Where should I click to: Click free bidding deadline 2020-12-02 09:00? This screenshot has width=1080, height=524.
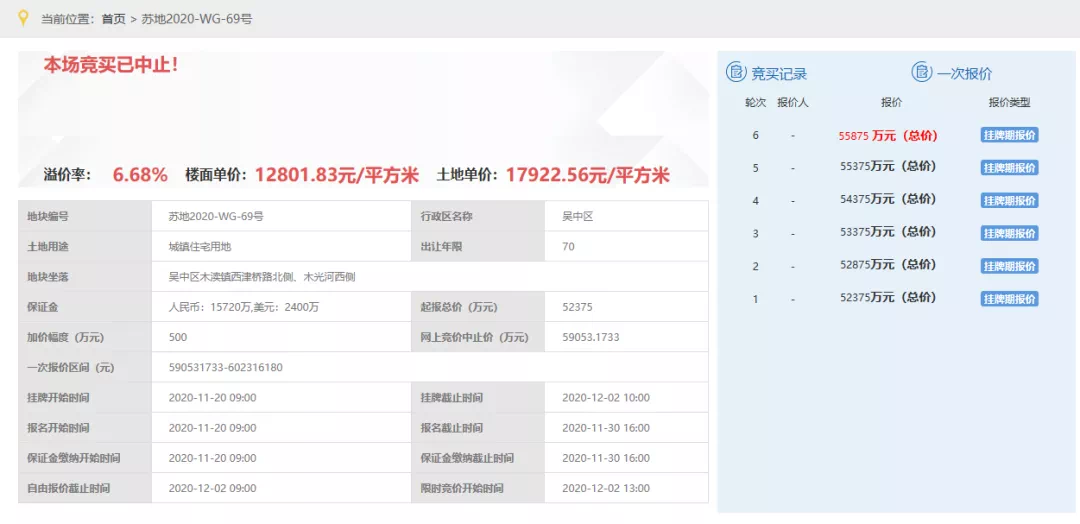[x=212, y=489]
